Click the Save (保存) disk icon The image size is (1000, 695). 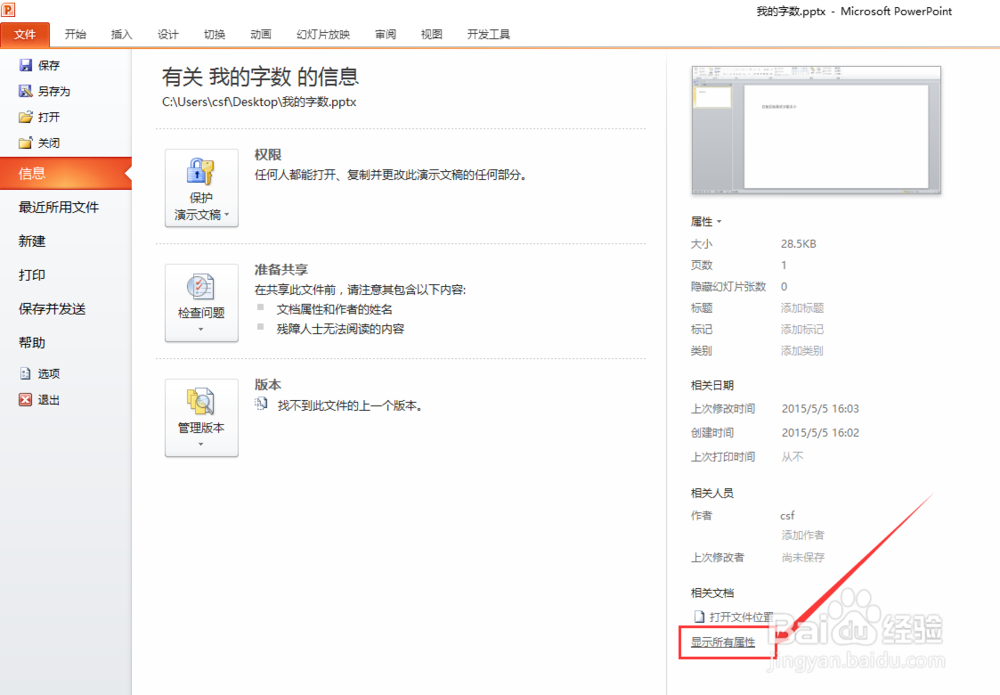click(x=26, y=65)
